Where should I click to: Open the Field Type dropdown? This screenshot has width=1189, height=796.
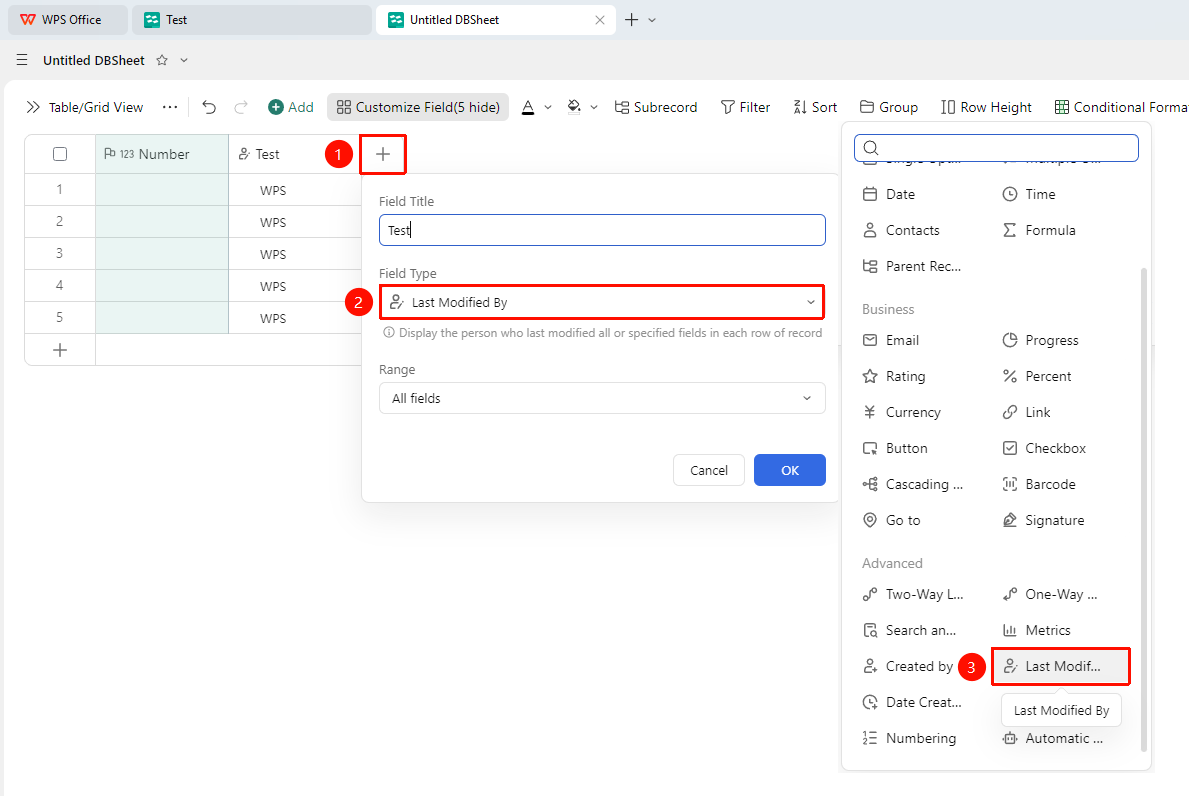pos(602,302)
